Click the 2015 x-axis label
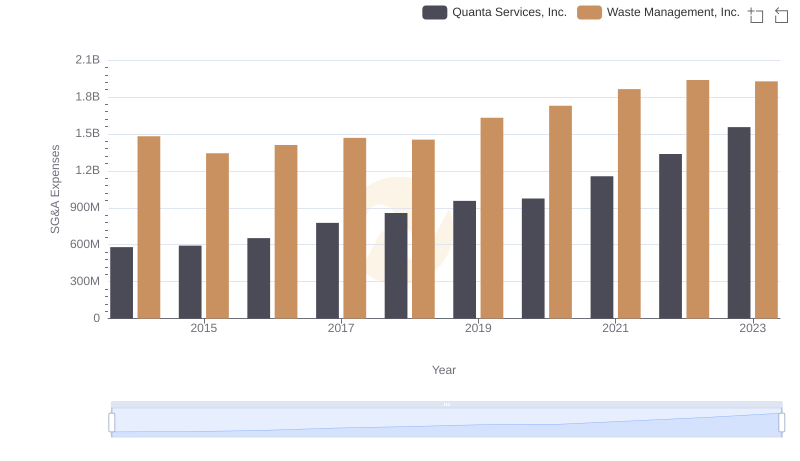Screen dimensions: 800x461 coord(204,328)
